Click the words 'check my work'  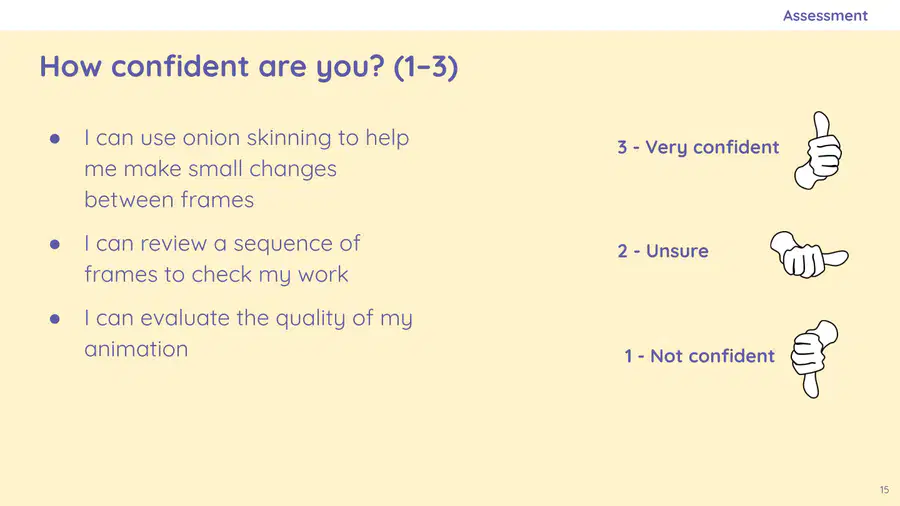270,275
